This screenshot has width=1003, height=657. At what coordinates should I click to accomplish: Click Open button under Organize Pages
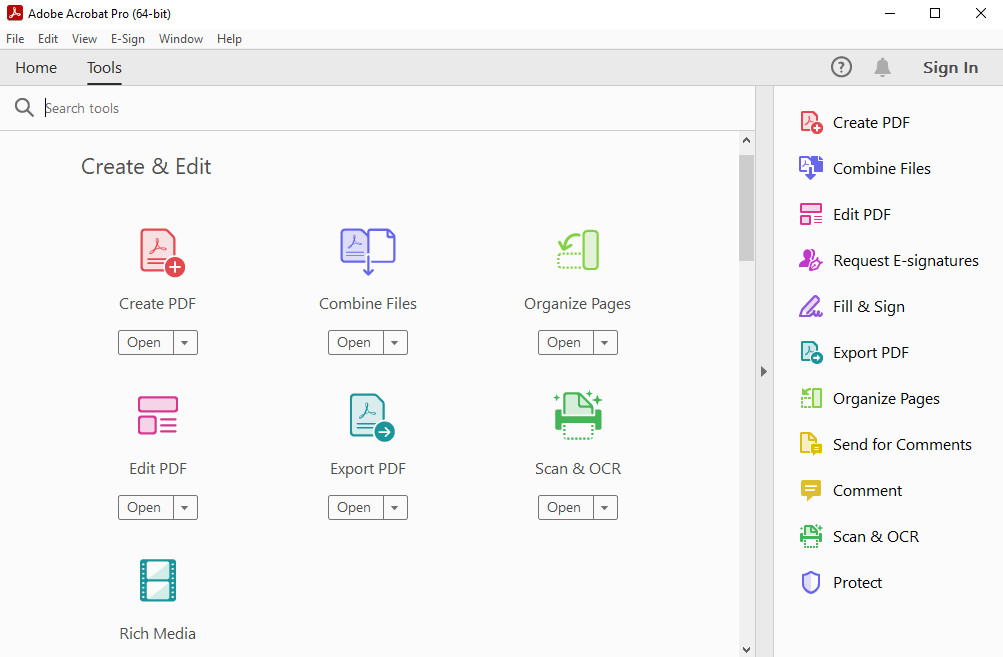pyautogui.click(x=565, y=343)
